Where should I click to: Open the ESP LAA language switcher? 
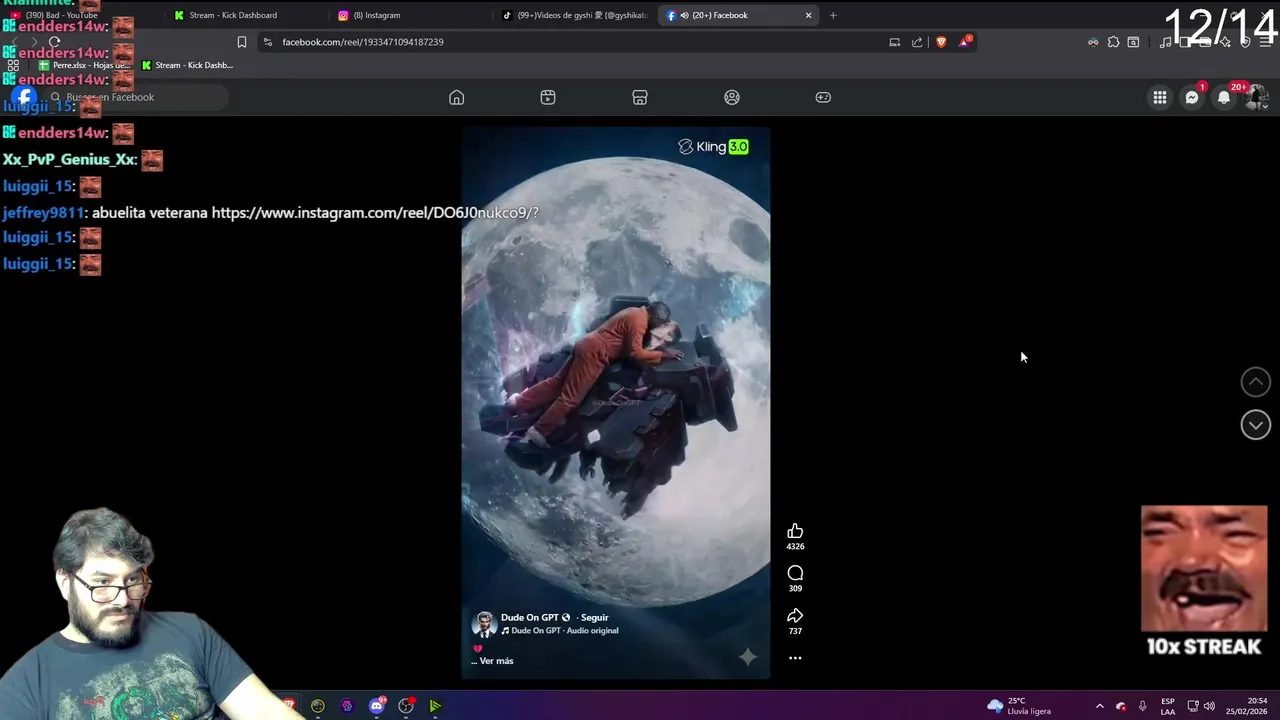(1167, 706)
